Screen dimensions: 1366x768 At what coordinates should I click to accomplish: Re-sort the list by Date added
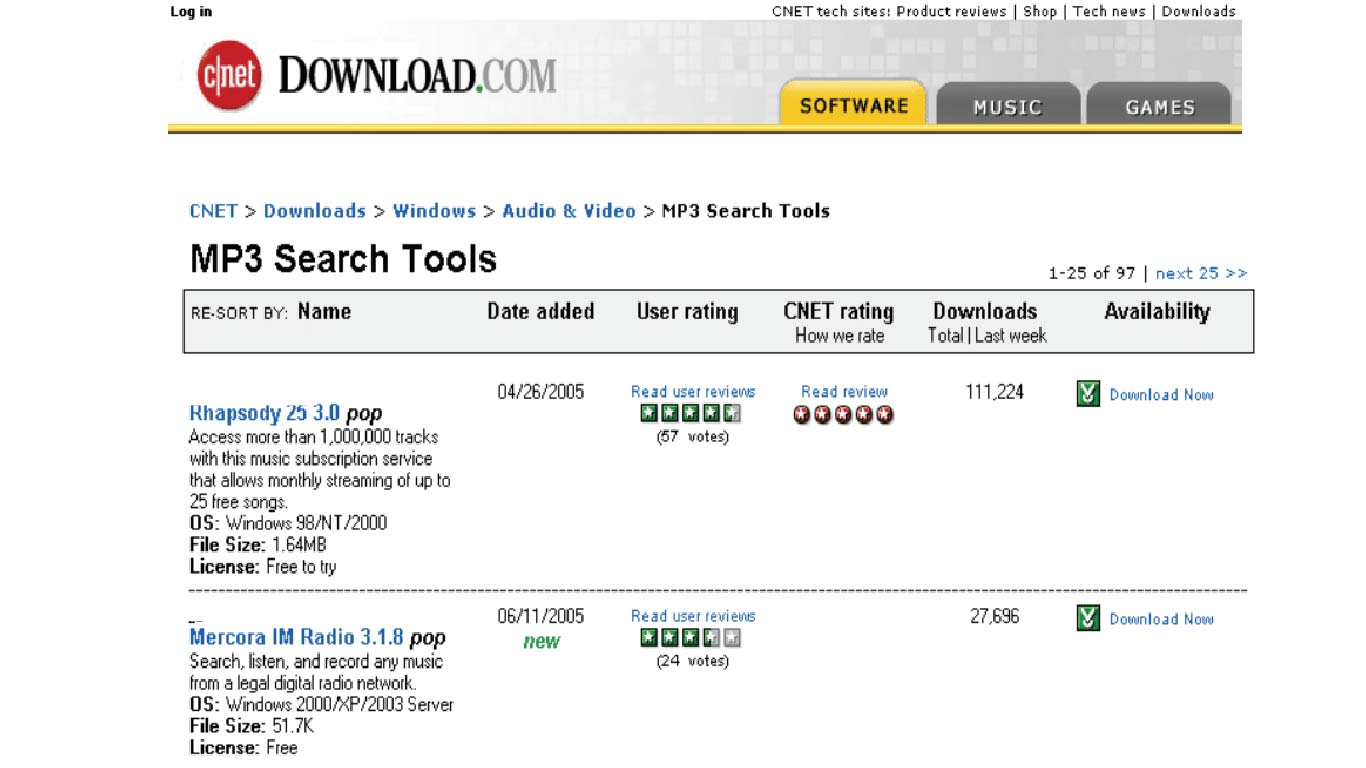(x=541, y=311)
